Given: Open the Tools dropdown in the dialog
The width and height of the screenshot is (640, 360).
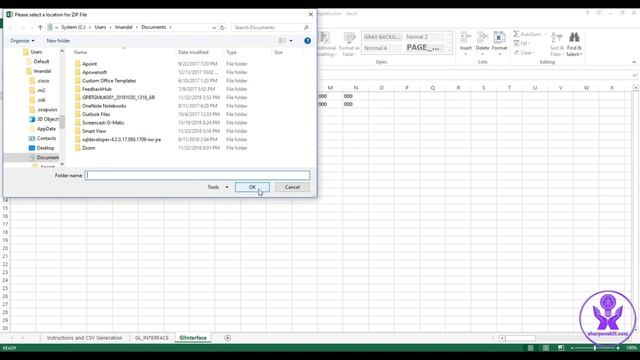Looking at the screenshot, I should (218, 187).
